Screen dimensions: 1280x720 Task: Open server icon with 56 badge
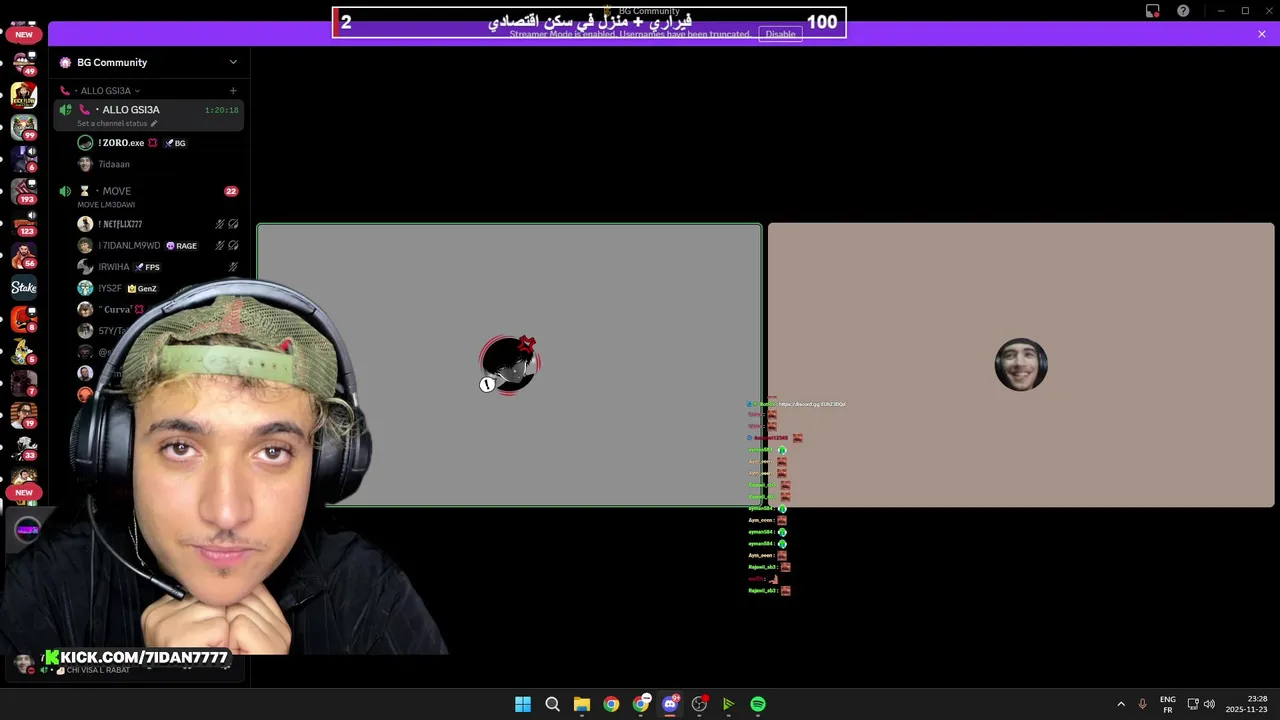point(24,256)
